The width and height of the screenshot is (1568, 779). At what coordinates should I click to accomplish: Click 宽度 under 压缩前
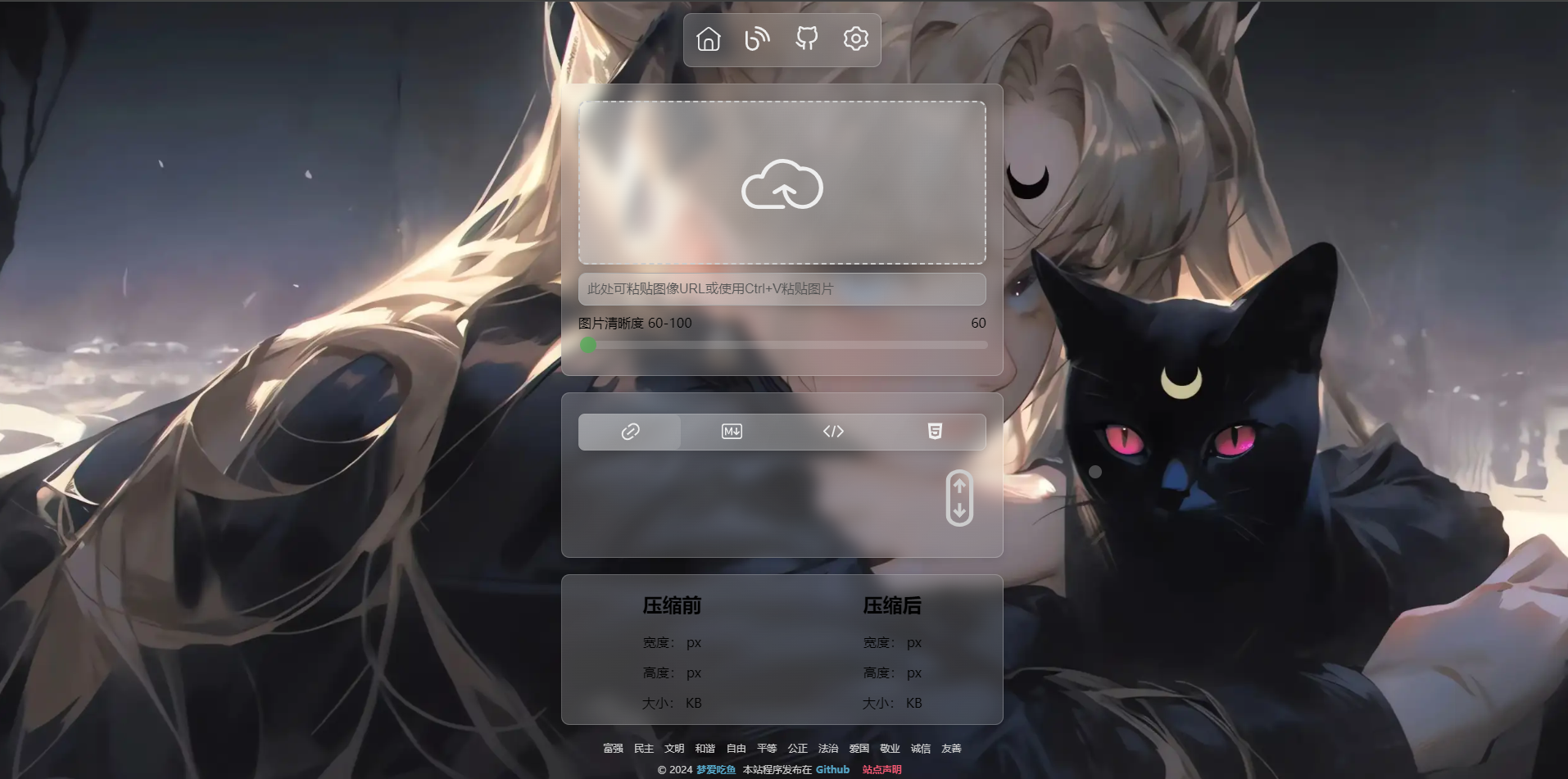672,643
